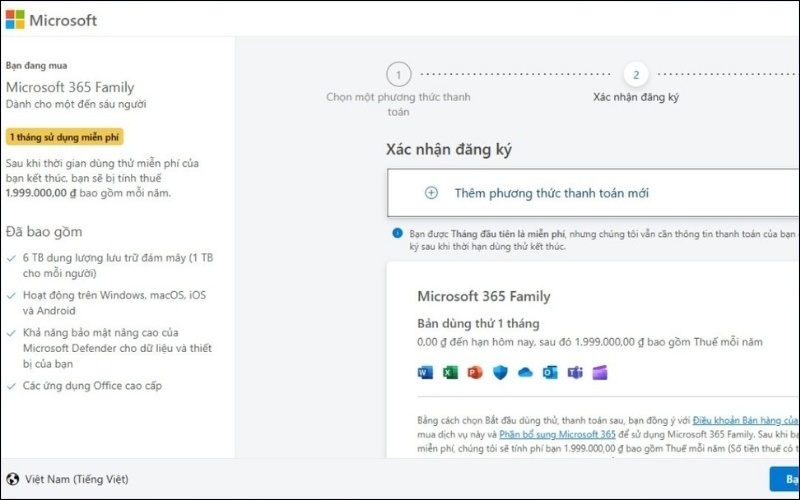Click the globe icon in the footer
Image resolution: width=800 pixels, height=500 pixels.
point(13,479)
